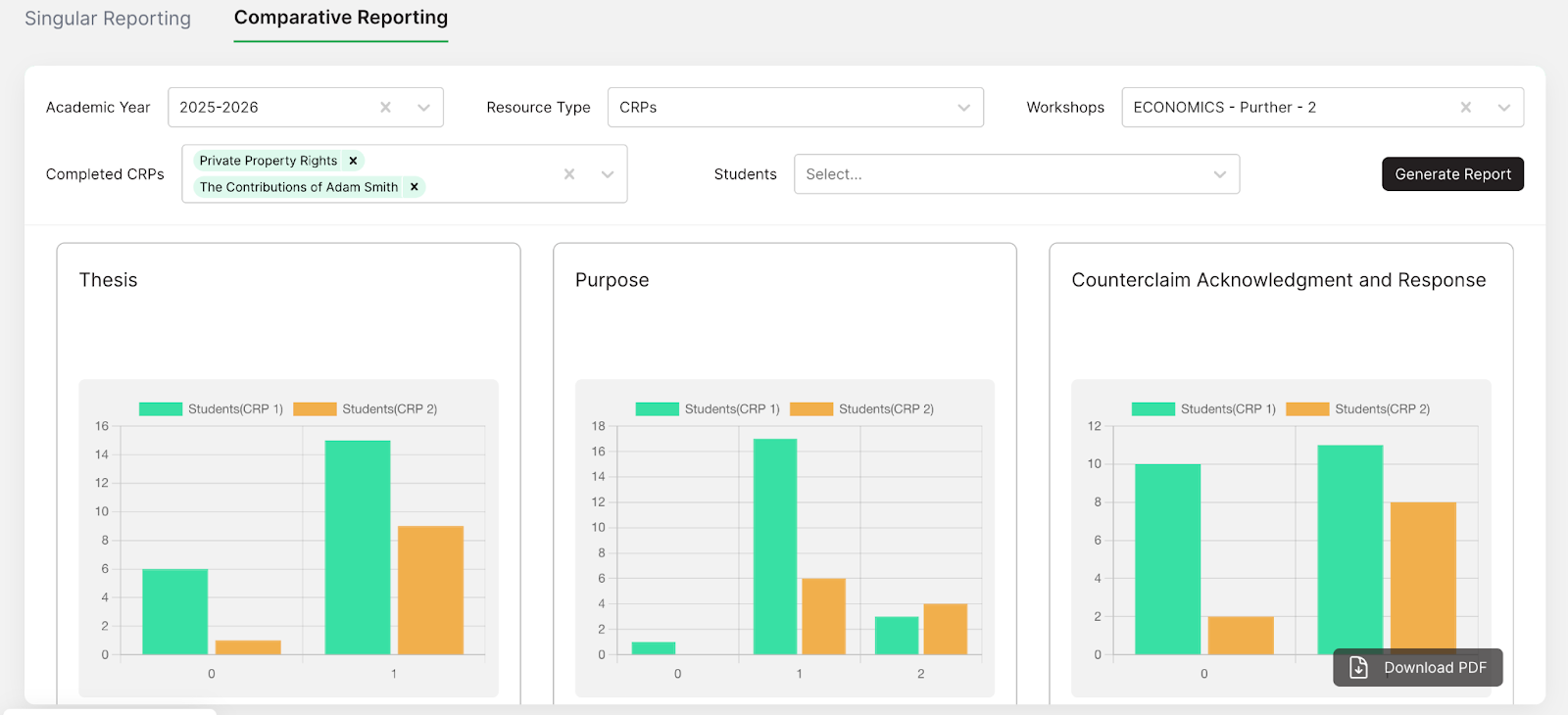Expand the Academic Year dropdown
The image size is (1568, 715).
click(423, 108)
